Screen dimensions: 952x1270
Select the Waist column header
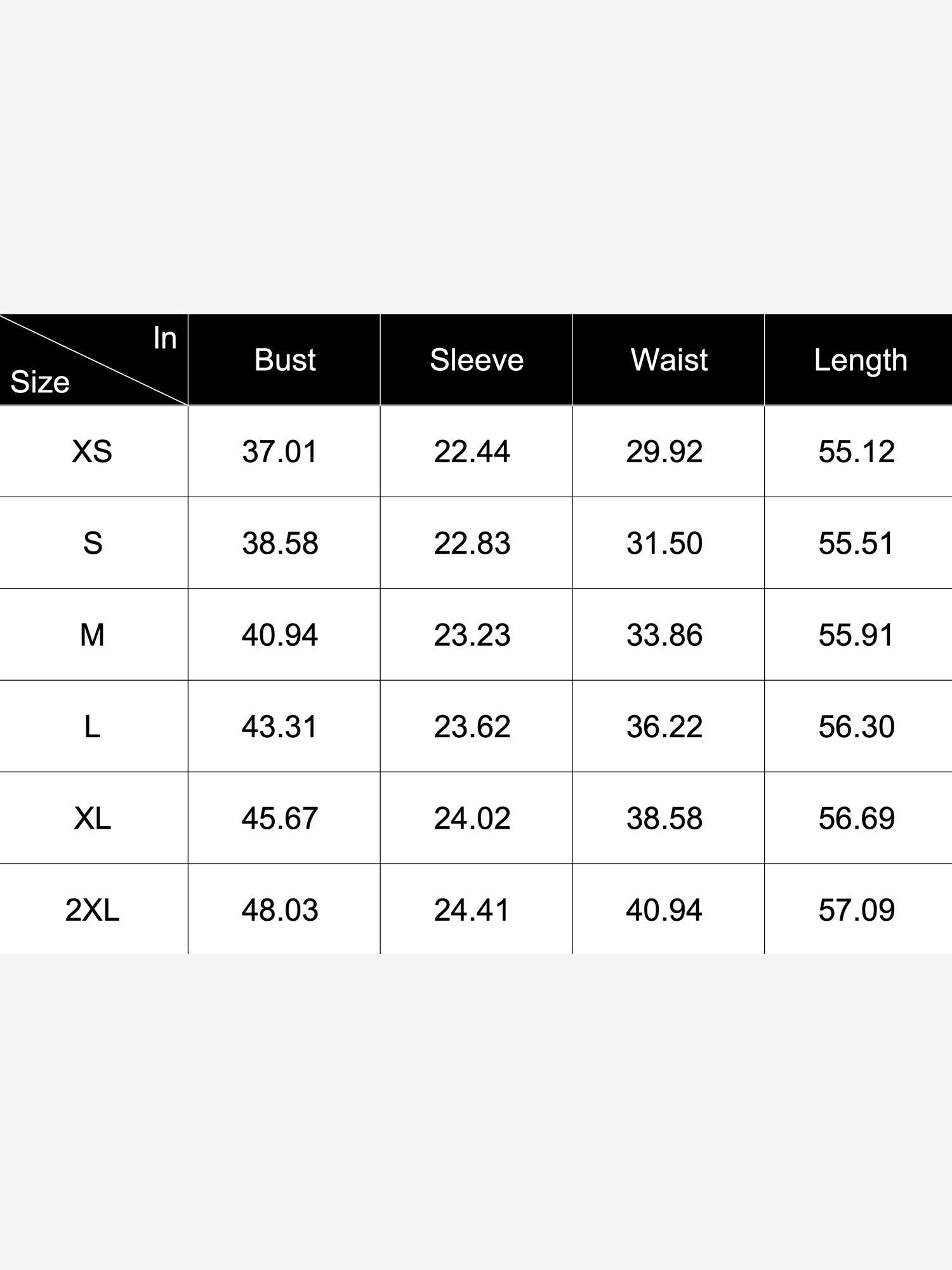tap(668, 360)
